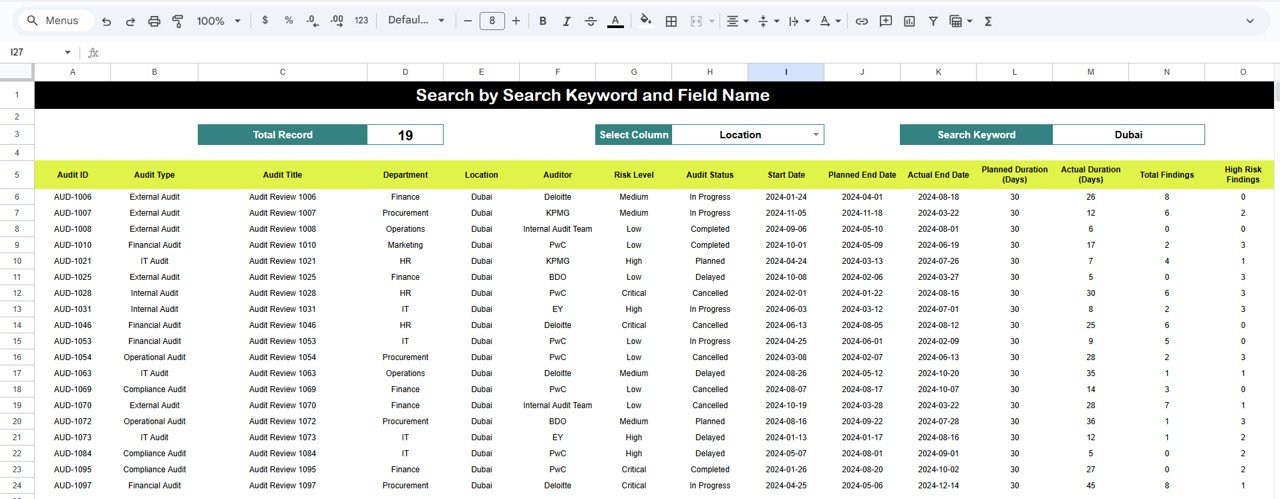The height and width of the screenshot is (499, 1280).
Task: Toggle strikethrough formatting
Action: coord(591,21)
